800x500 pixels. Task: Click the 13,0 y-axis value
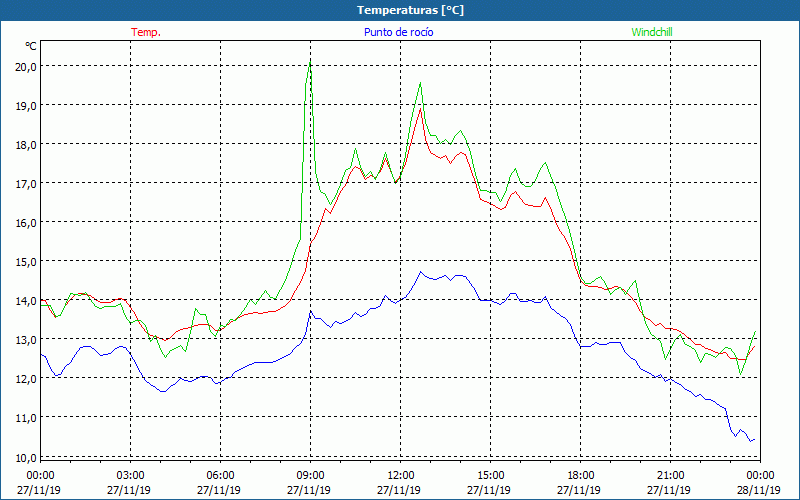[x=25, y=340]
